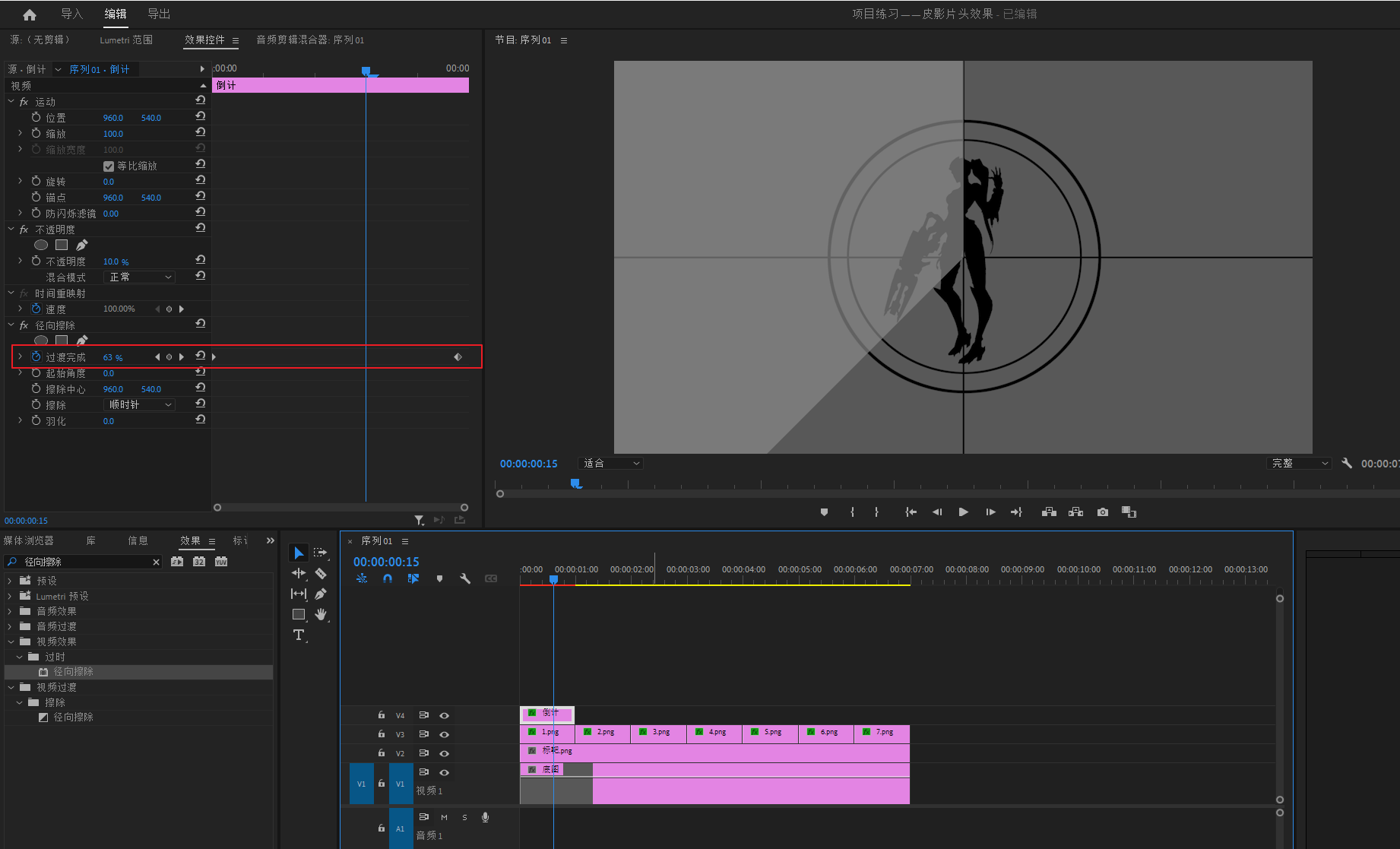1400x849 pixels.
Task: Click the free-draw bezier pen mask under 不透明度
Action: (x=82, y=245)
